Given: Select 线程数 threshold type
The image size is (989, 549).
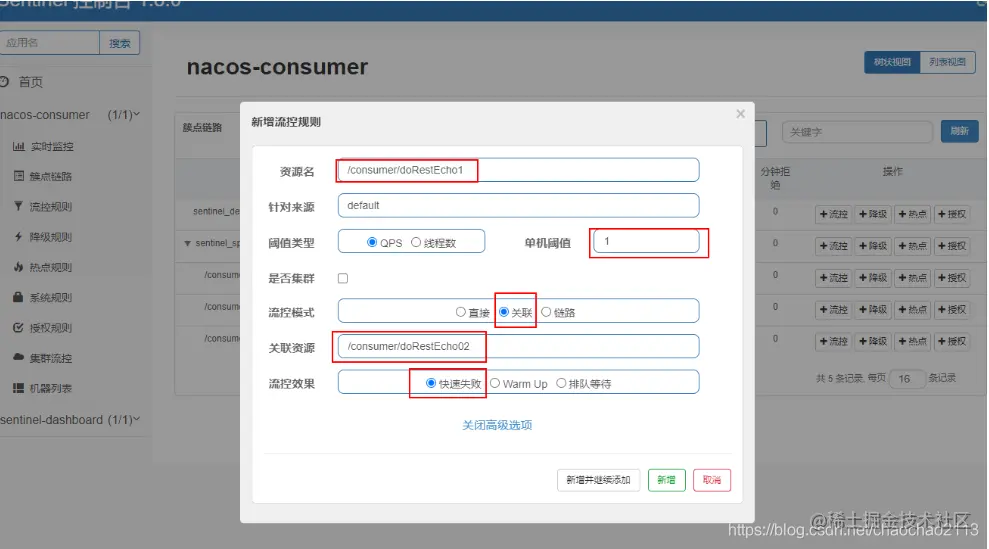Looking at the screenshot, I should [x=416, y=242].
